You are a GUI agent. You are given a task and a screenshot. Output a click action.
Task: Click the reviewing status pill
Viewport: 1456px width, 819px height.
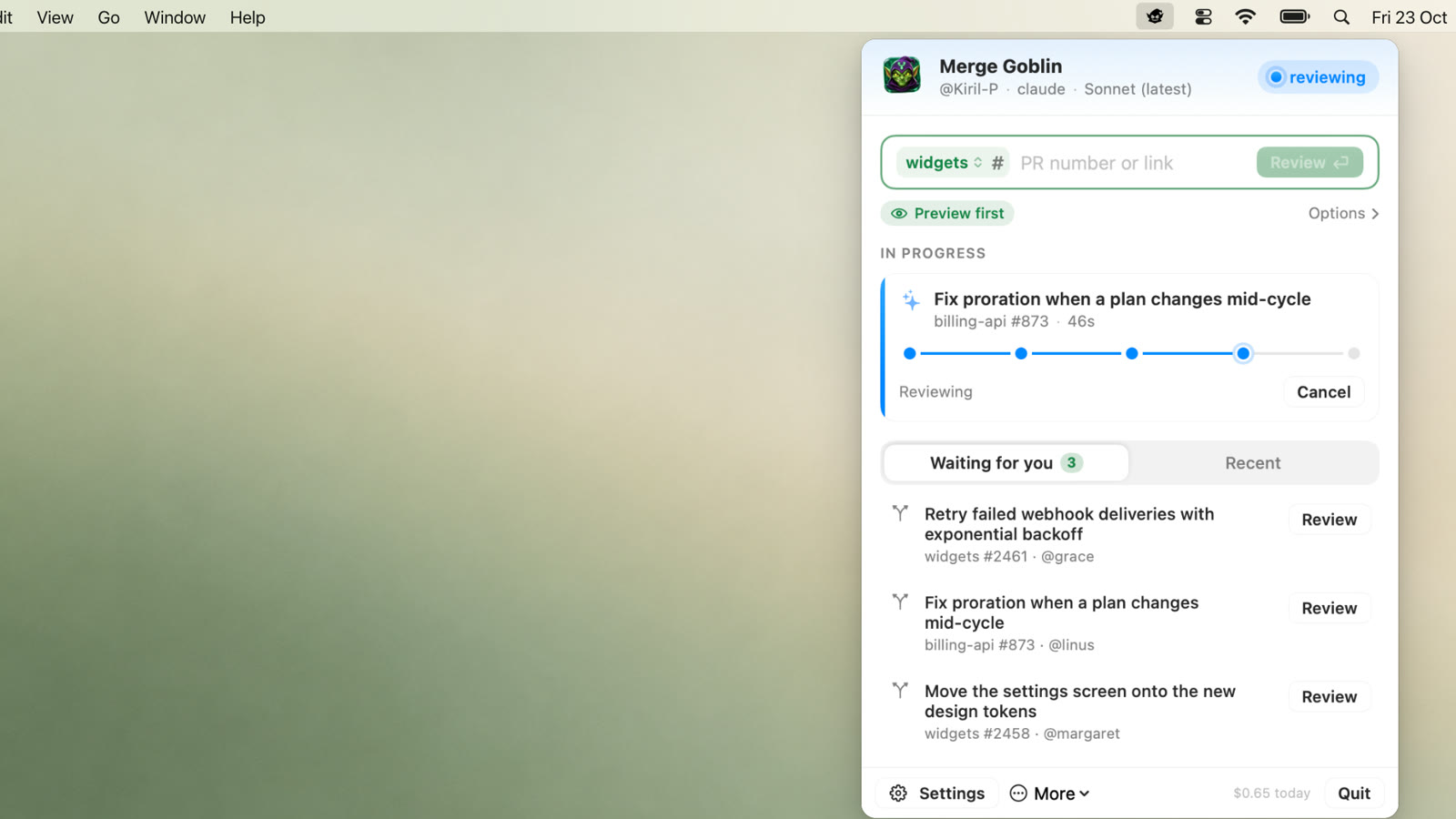coord(1318,77)
